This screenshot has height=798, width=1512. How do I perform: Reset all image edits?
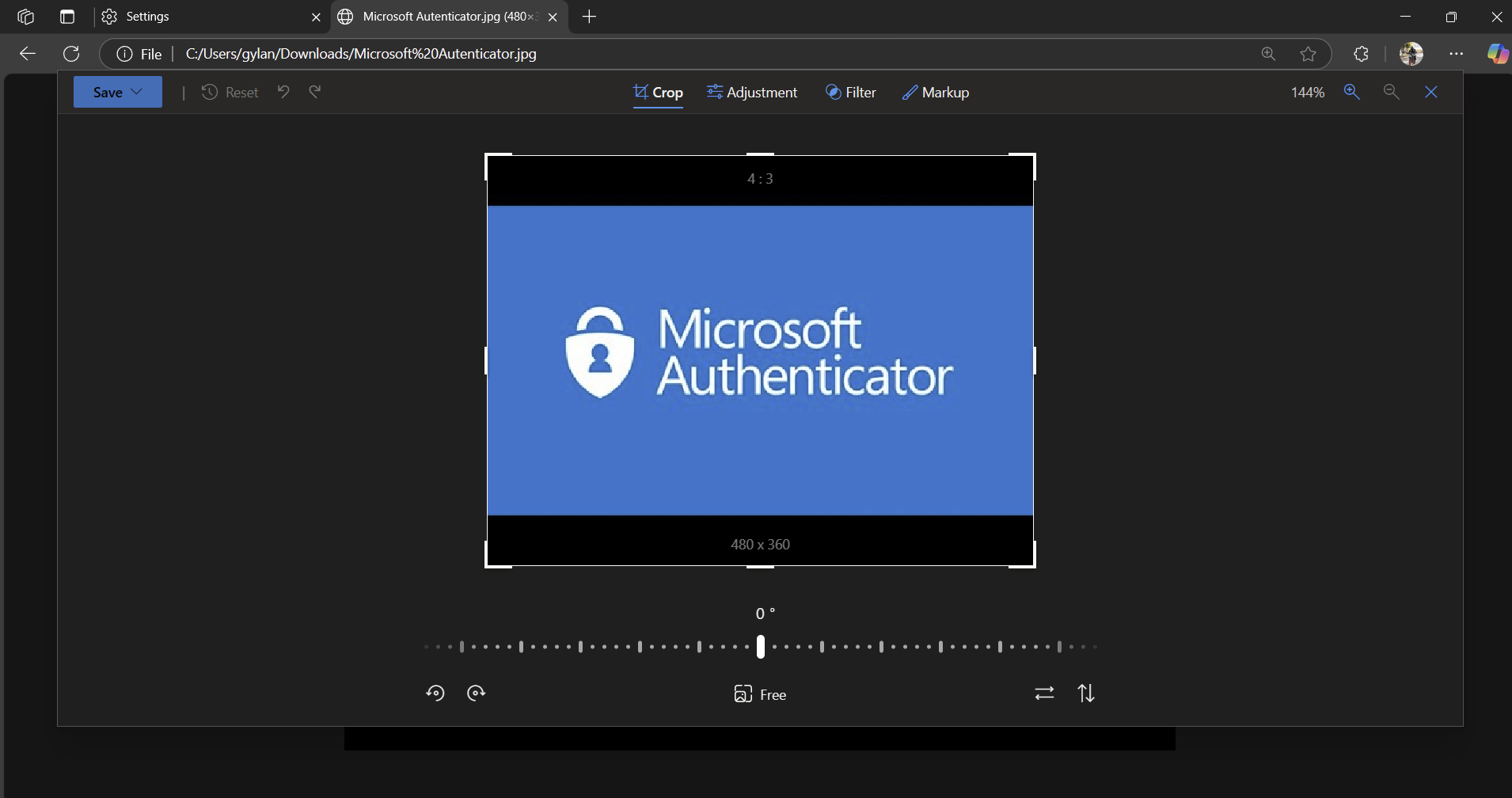click(230, 93)
